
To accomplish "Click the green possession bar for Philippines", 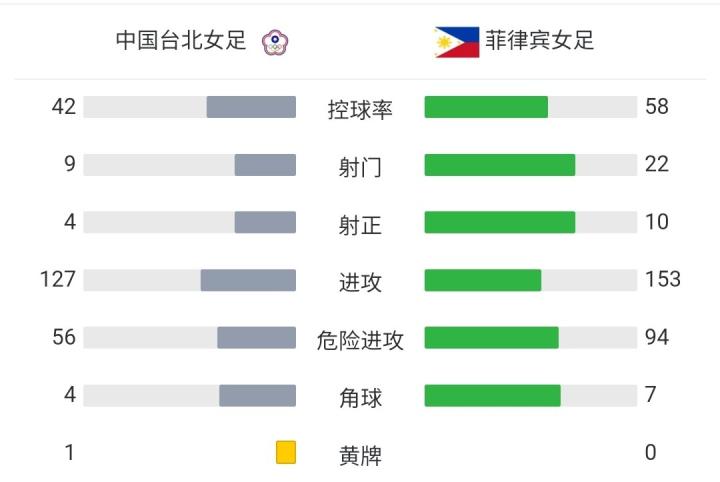I will 486,107.
